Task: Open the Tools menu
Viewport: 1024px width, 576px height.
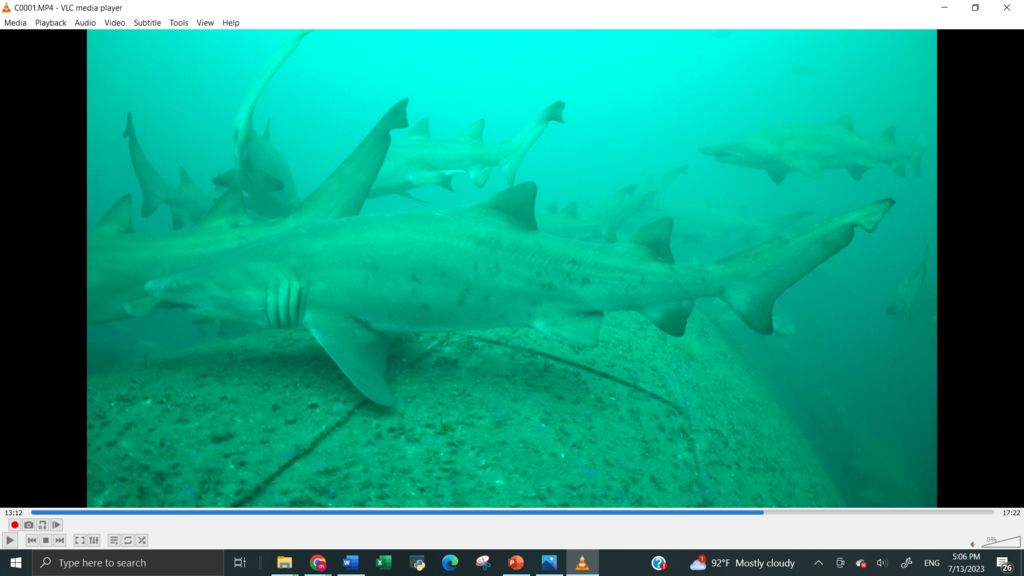Action: 178,22
